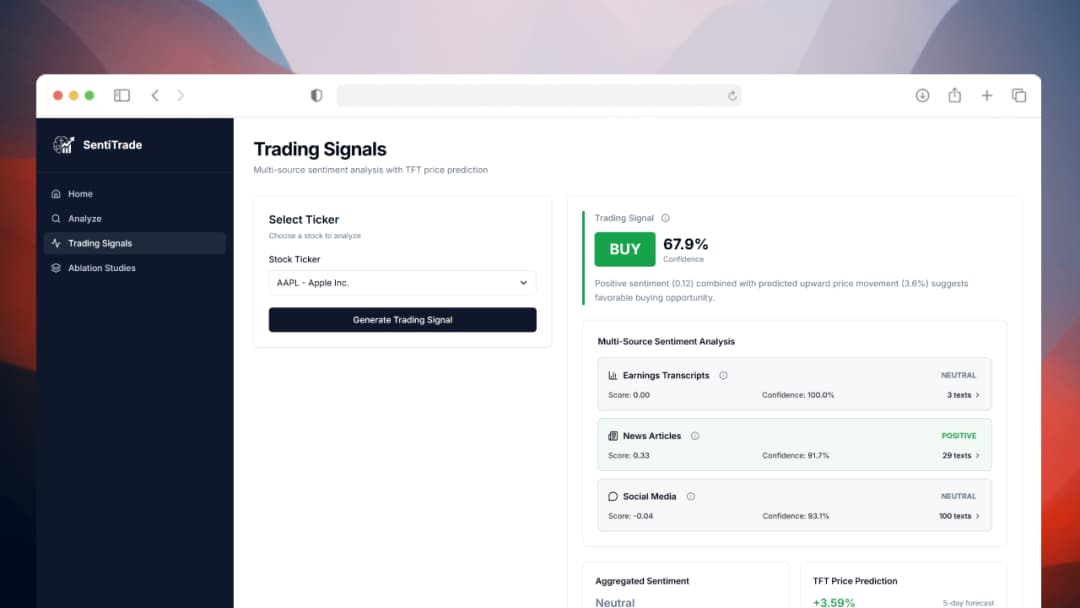Click info icon next to News Articles
The height and width of the screenshot is (608, 1080).
tap(695, 436)
